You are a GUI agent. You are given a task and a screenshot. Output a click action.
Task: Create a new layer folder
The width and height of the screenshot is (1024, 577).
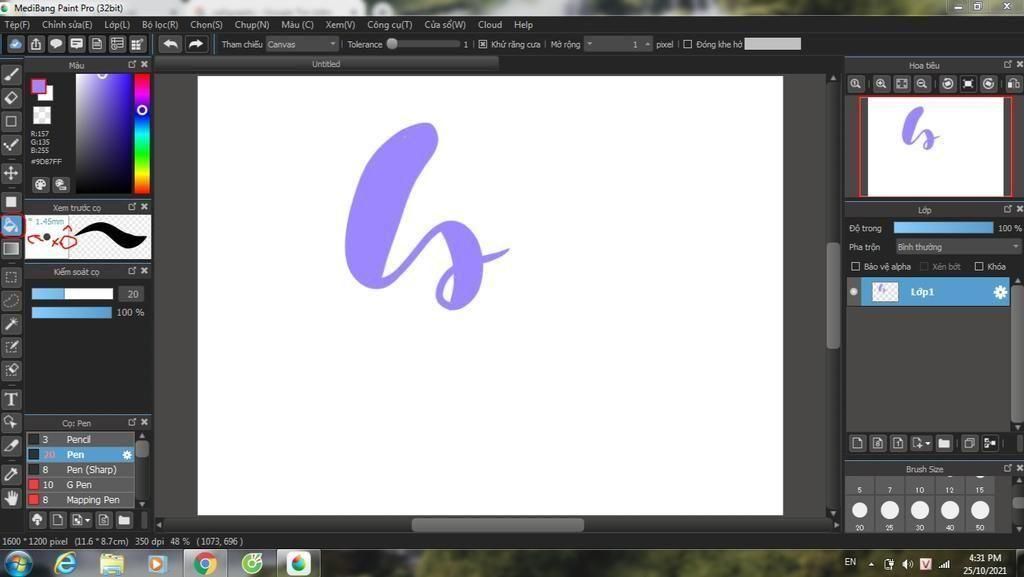944,443
